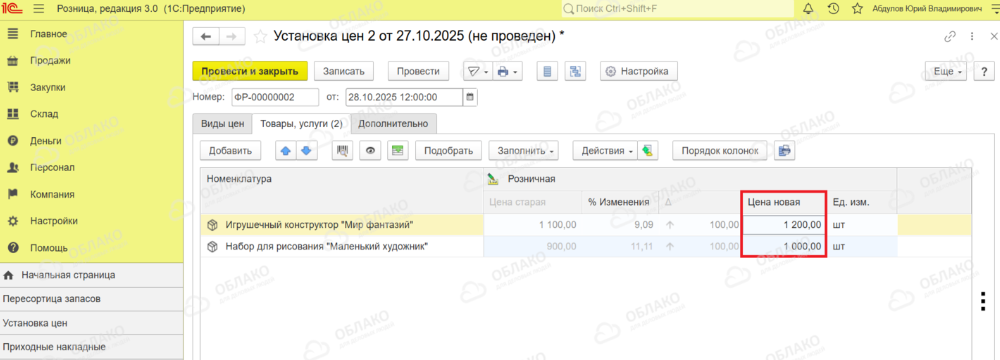This screenshot has width=1000, height=360.
Task: Open notifications bell icon
Action: click(x=808, y=9)
